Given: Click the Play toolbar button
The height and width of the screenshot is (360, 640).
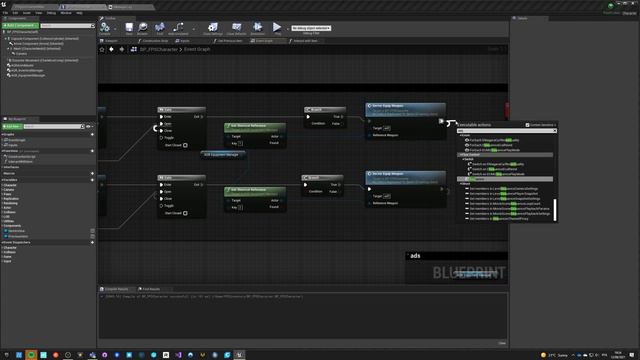Looking at the screenshot, I should [277, 27].
